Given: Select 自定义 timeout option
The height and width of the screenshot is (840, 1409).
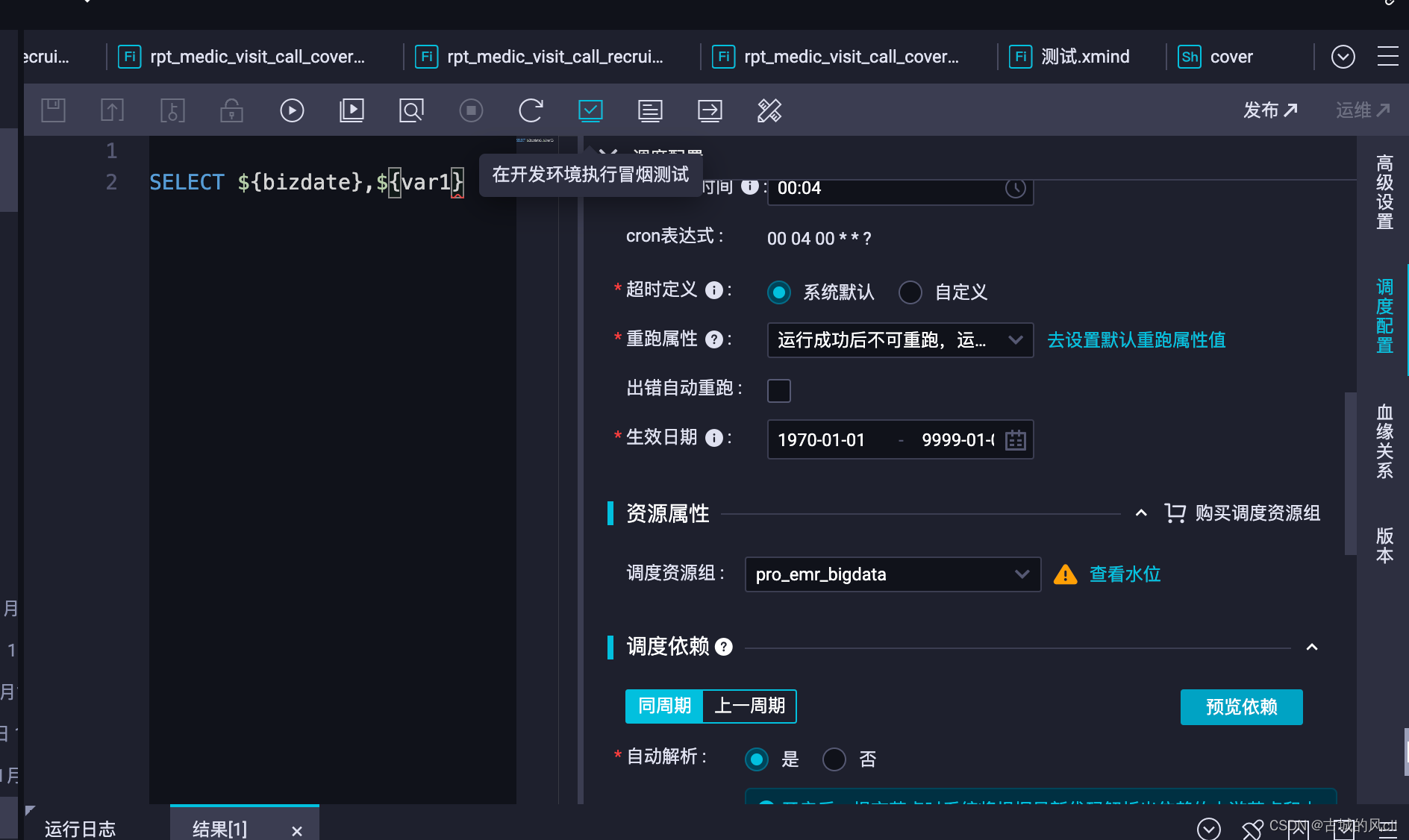Looking at the screenshot, I should click(x=910, y=292).
